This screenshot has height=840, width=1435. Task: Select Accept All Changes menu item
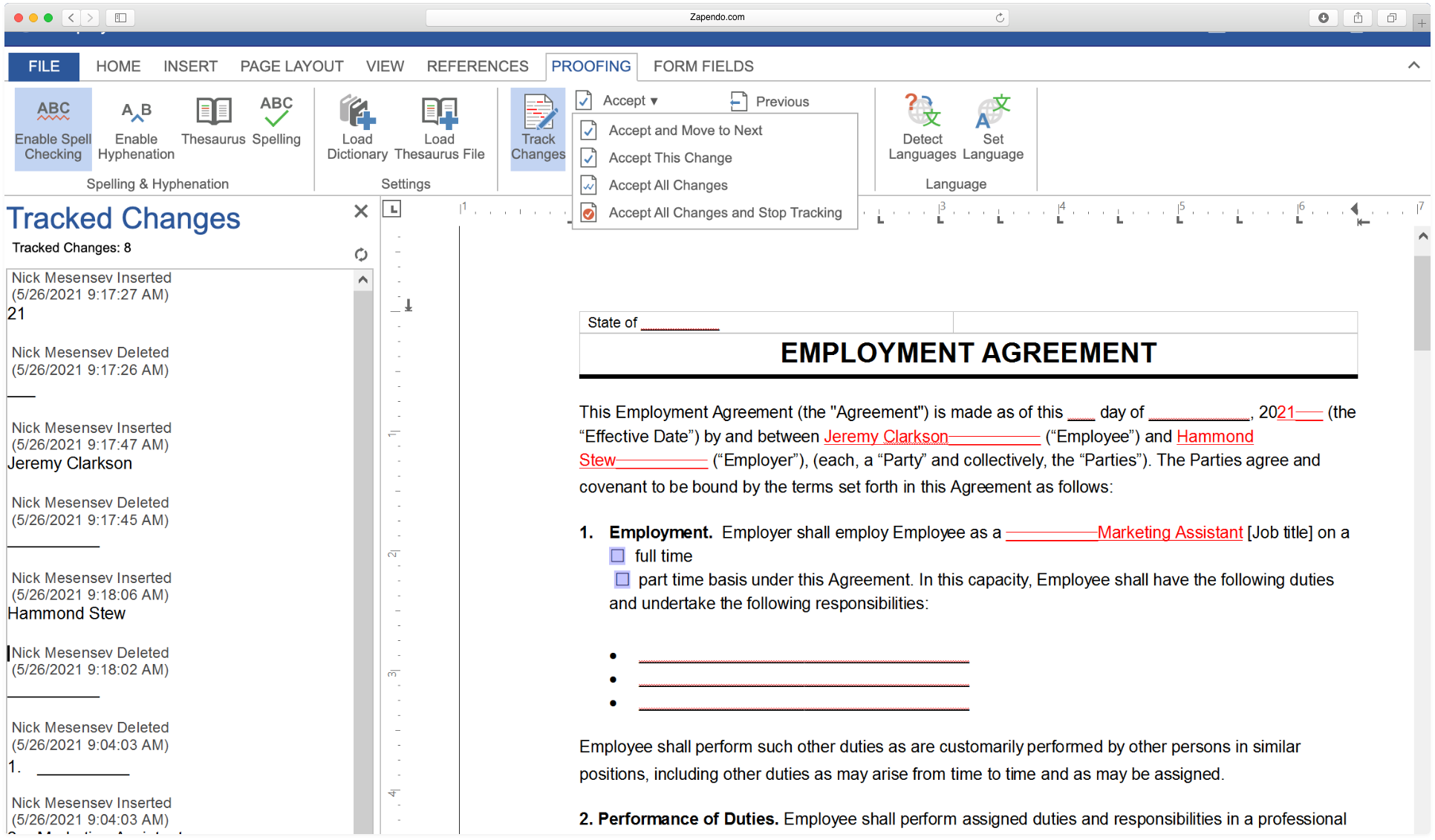coord(668,185)
